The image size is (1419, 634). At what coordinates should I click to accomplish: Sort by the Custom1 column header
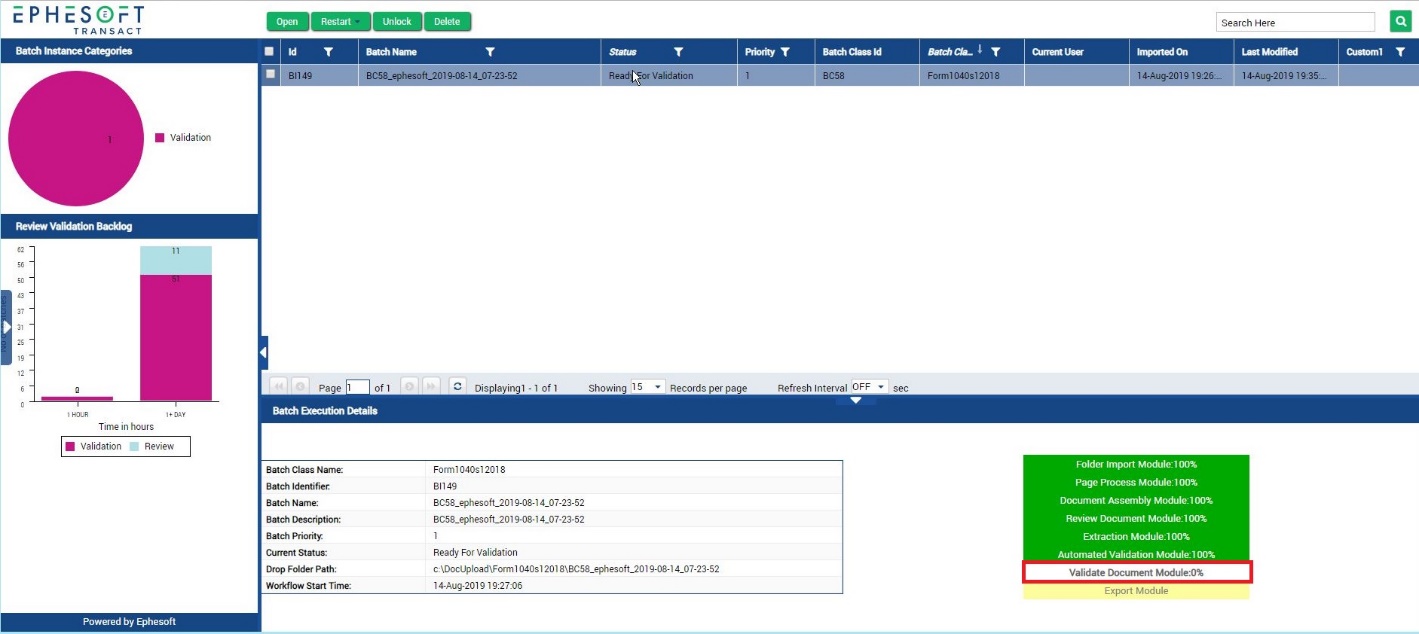[1364, 52]
